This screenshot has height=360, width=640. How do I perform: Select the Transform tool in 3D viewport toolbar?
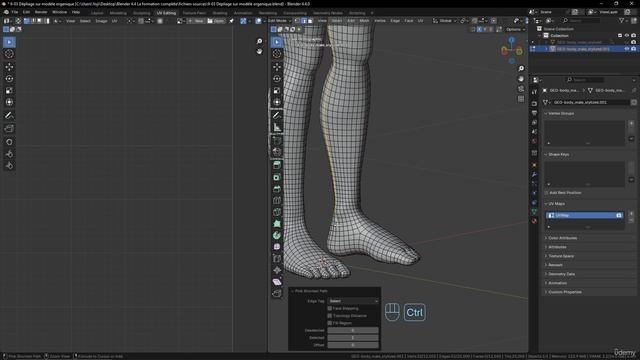(277, 102)
